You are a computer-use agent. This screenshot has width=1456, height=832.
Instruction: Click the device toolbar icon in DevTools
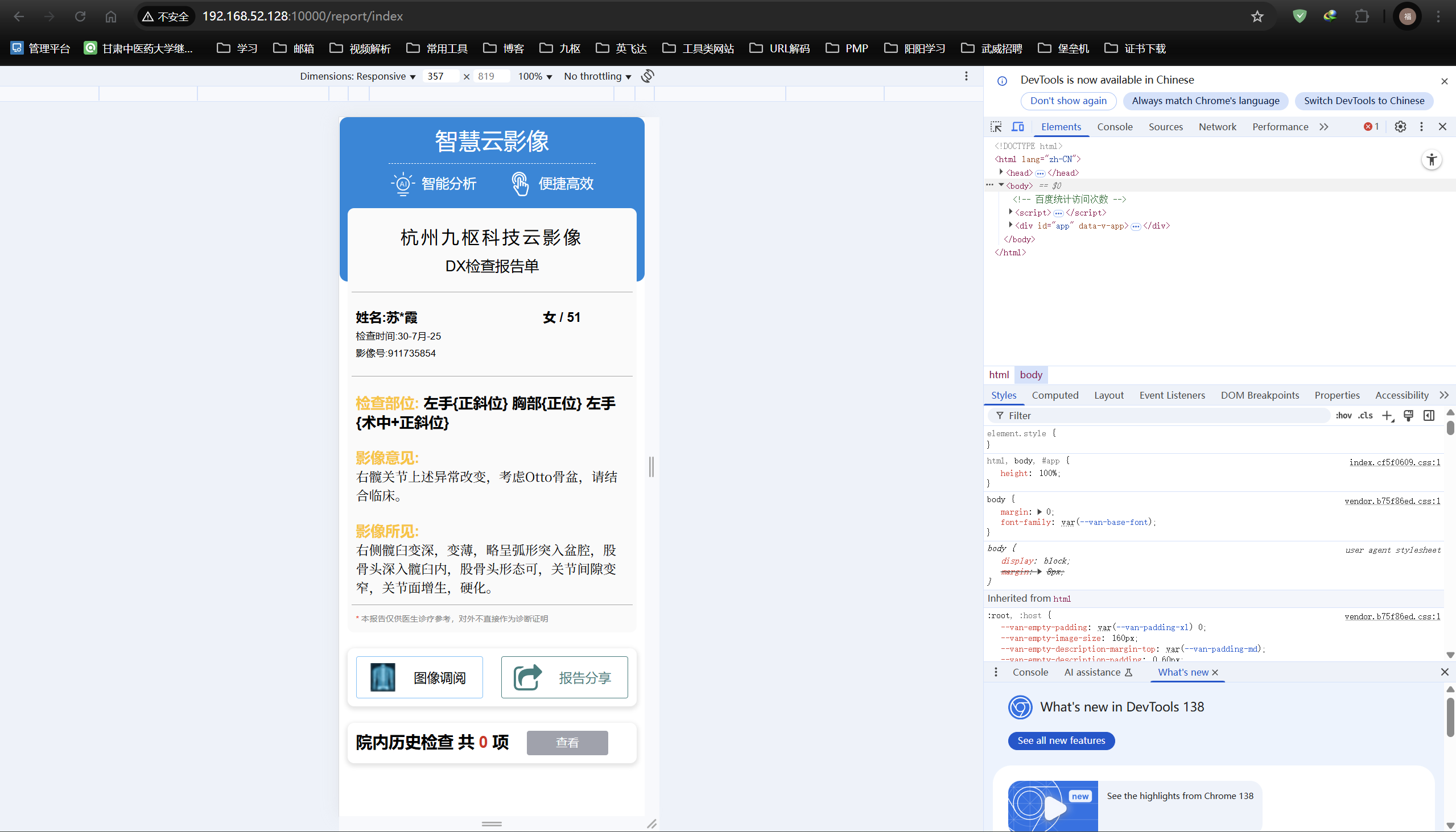coord(1018,126)
